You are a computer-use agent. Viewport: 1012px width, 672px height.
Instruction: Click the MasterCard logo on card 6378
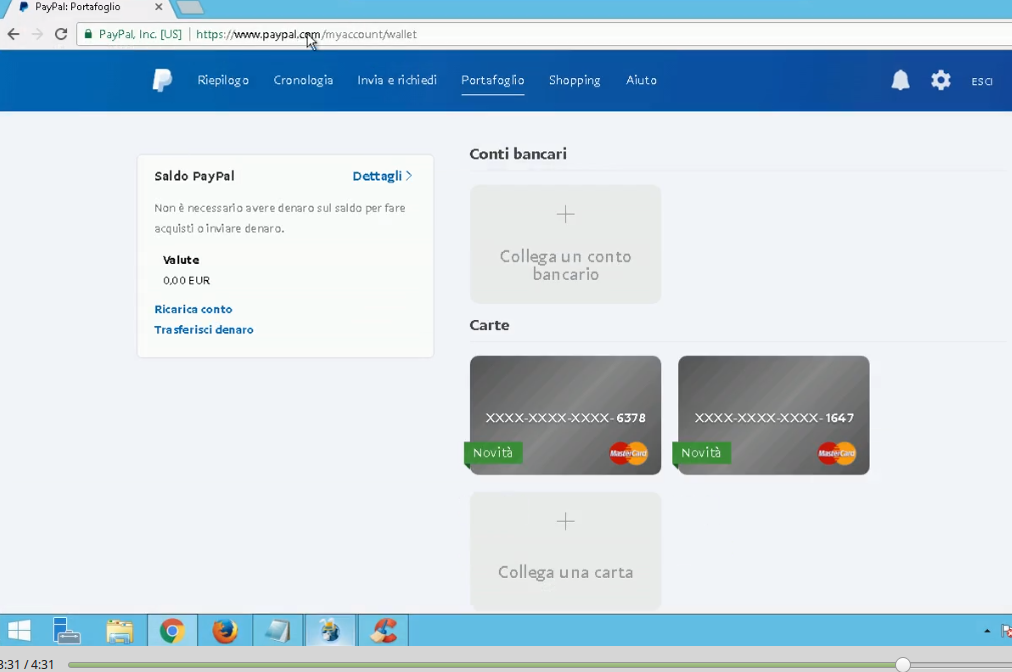[628, 453]
